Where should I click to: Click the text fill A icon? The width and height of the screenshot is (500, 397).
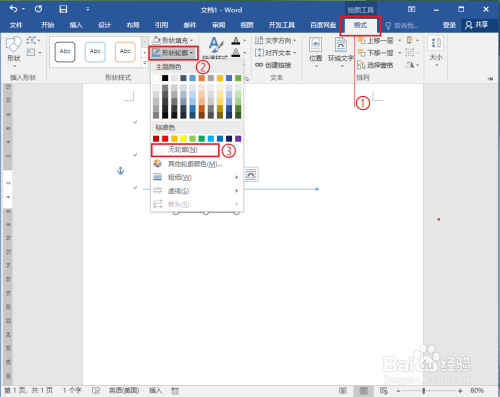pyautogui.click(x=236, y=41)
